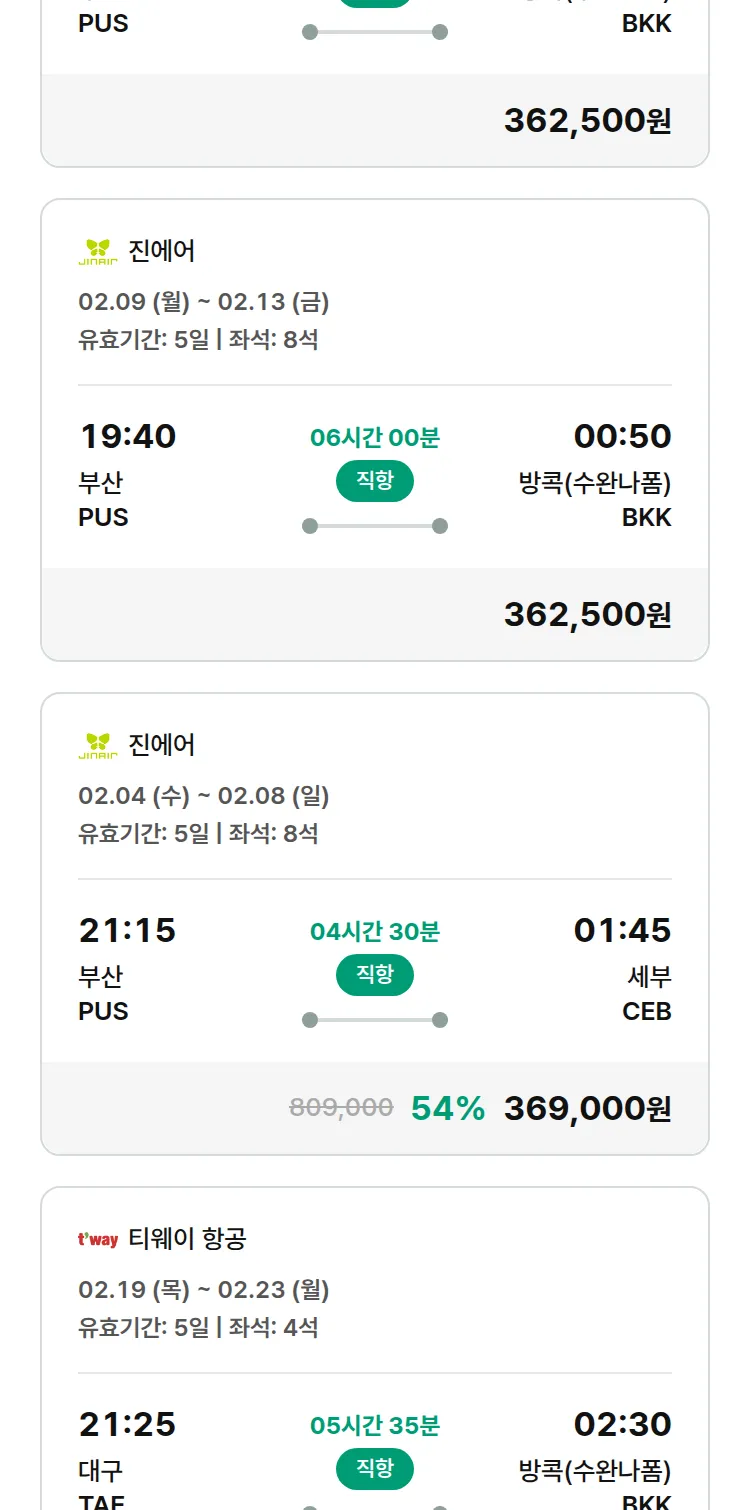Tap the 직항 badge on the Daegu flight
Viewport: 750px width, 1510px height.
tap(374, 1469)
